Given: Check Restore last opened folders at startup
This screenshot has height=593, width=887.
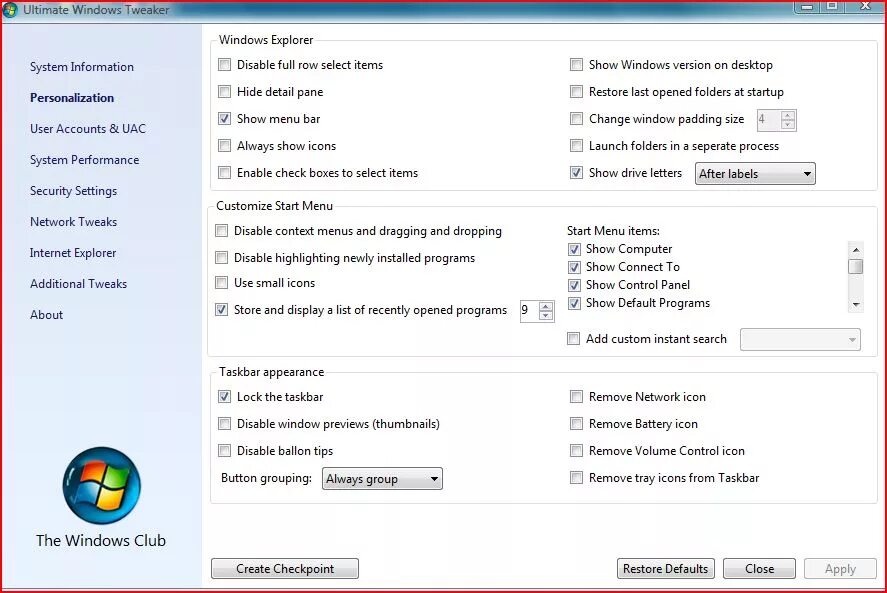Looking at the screenshot, I should [x=576, y=92].
